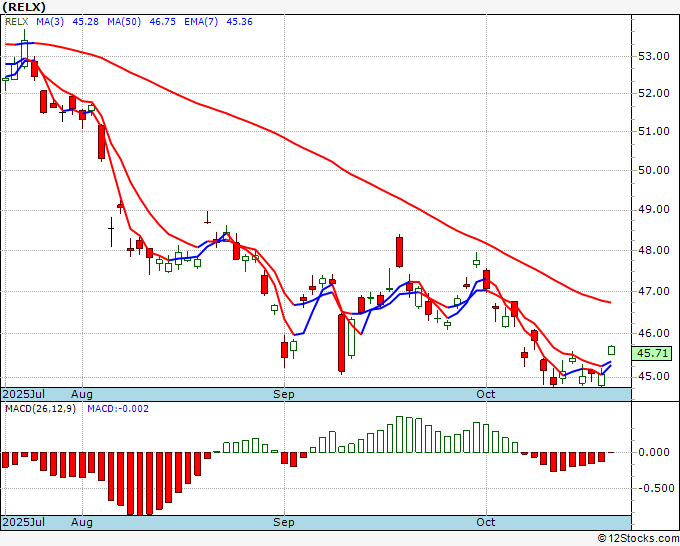Viewport: 680px width, 546px height.
Task: Click the 53.00 price axis label
Action: [653, 56]
